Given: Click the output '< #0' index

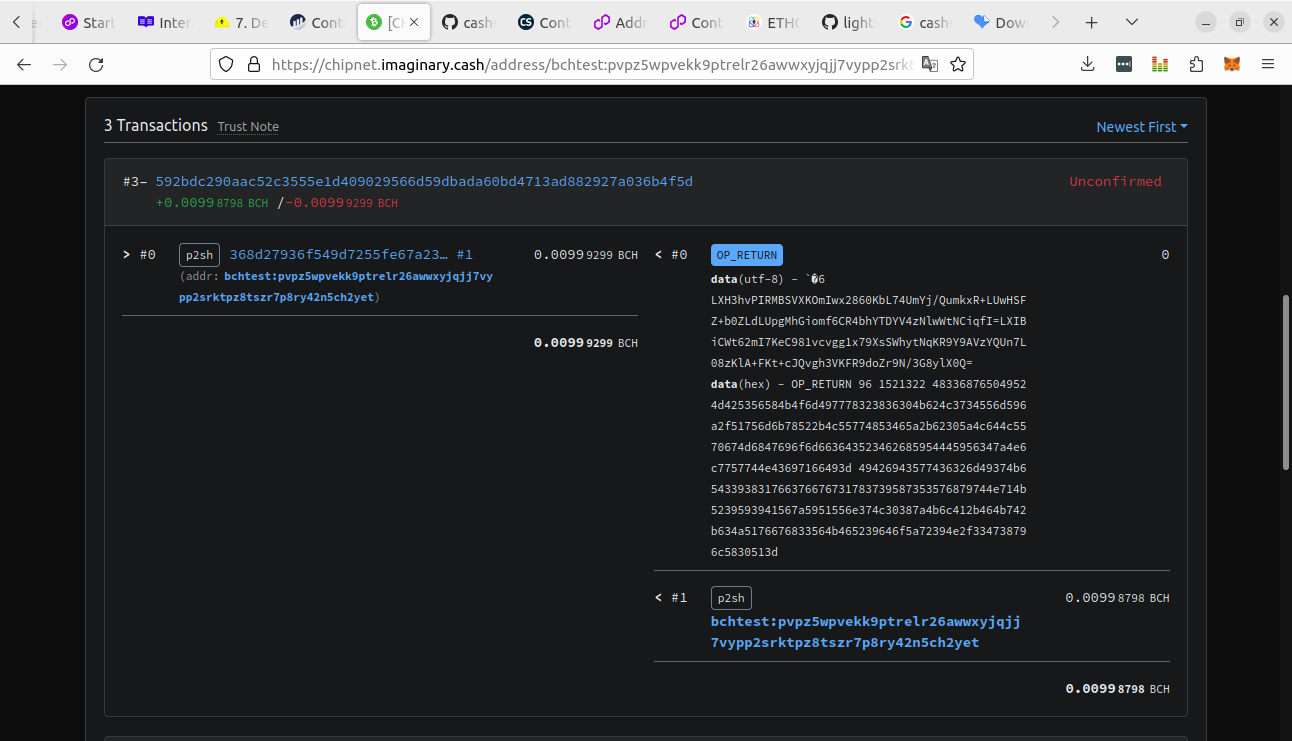Looking at the screenshot, I should [x=671, y=255].
